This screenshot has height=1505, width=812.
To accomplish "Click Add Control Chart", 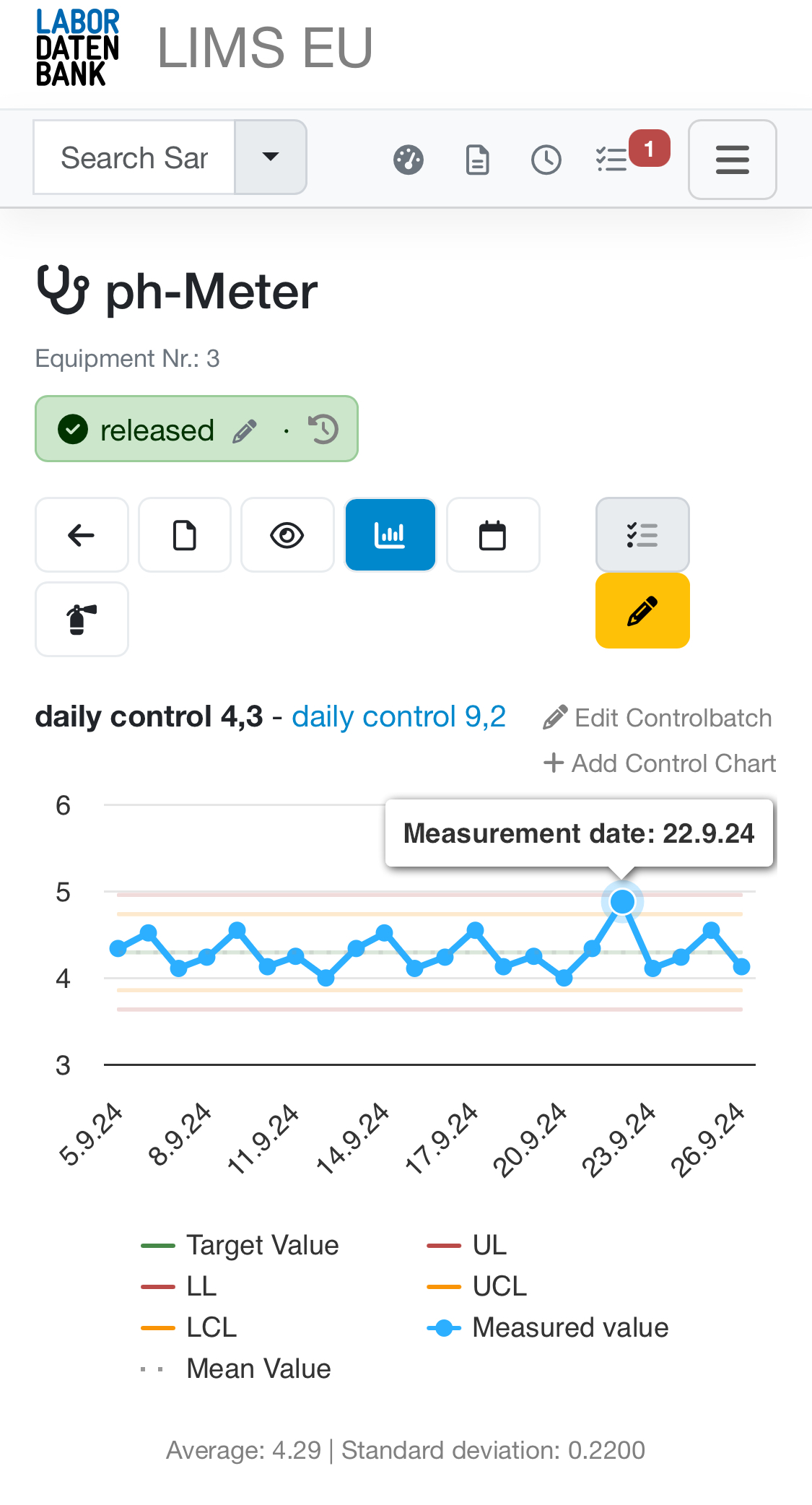I will pyautogui.click(x=660, y=763).
